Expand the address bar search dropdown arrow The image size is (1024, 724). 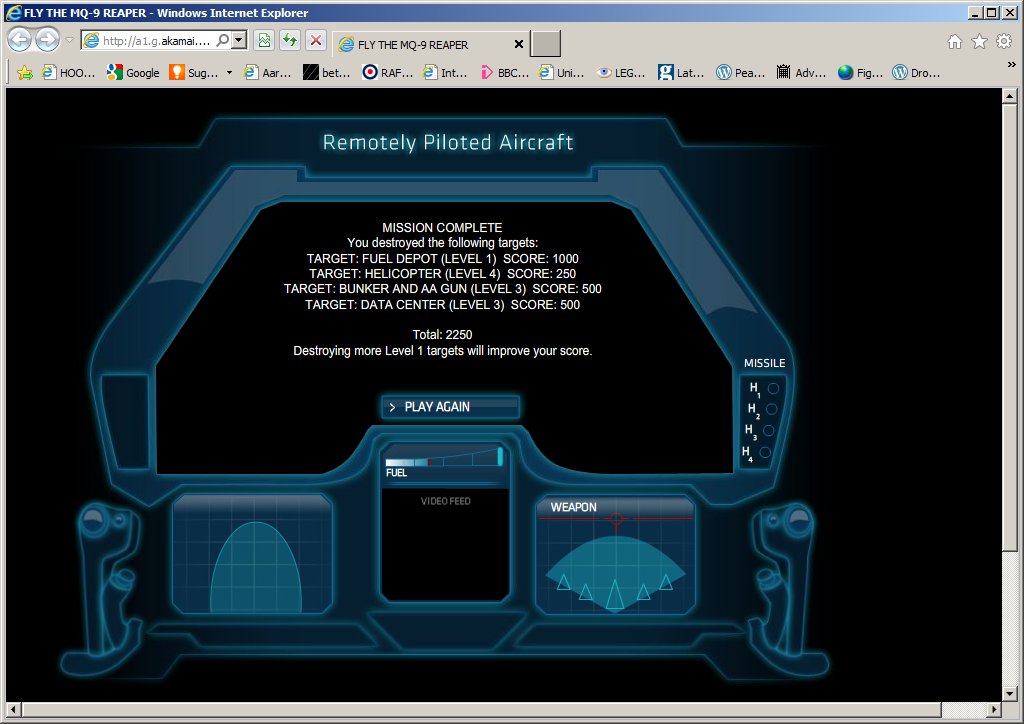(x=239, y=41)
